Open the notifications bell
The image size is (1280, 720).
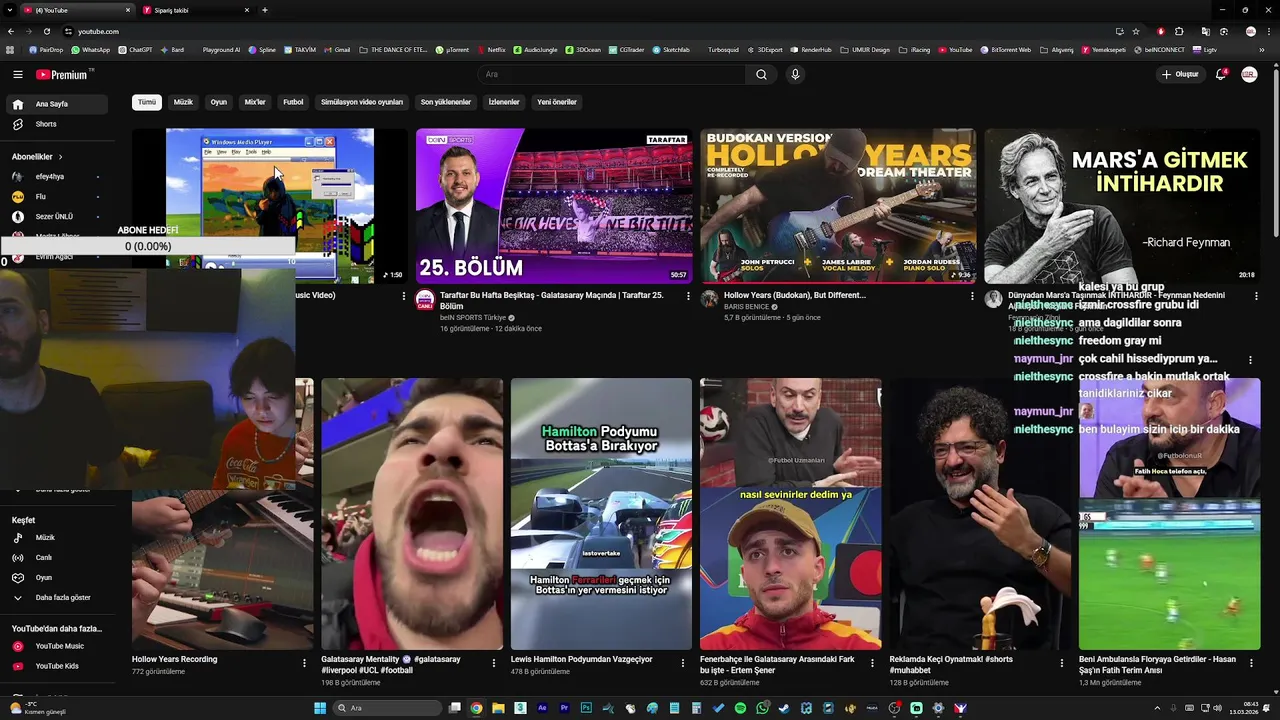[1221, 74]
